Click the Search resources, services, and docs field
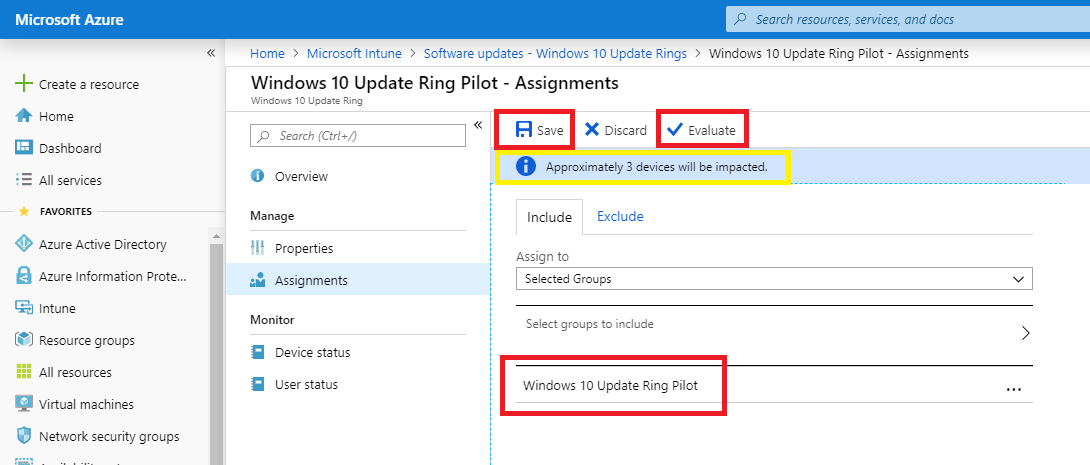The height and width of the screenshot is (465, 1090). pos(907,19)
